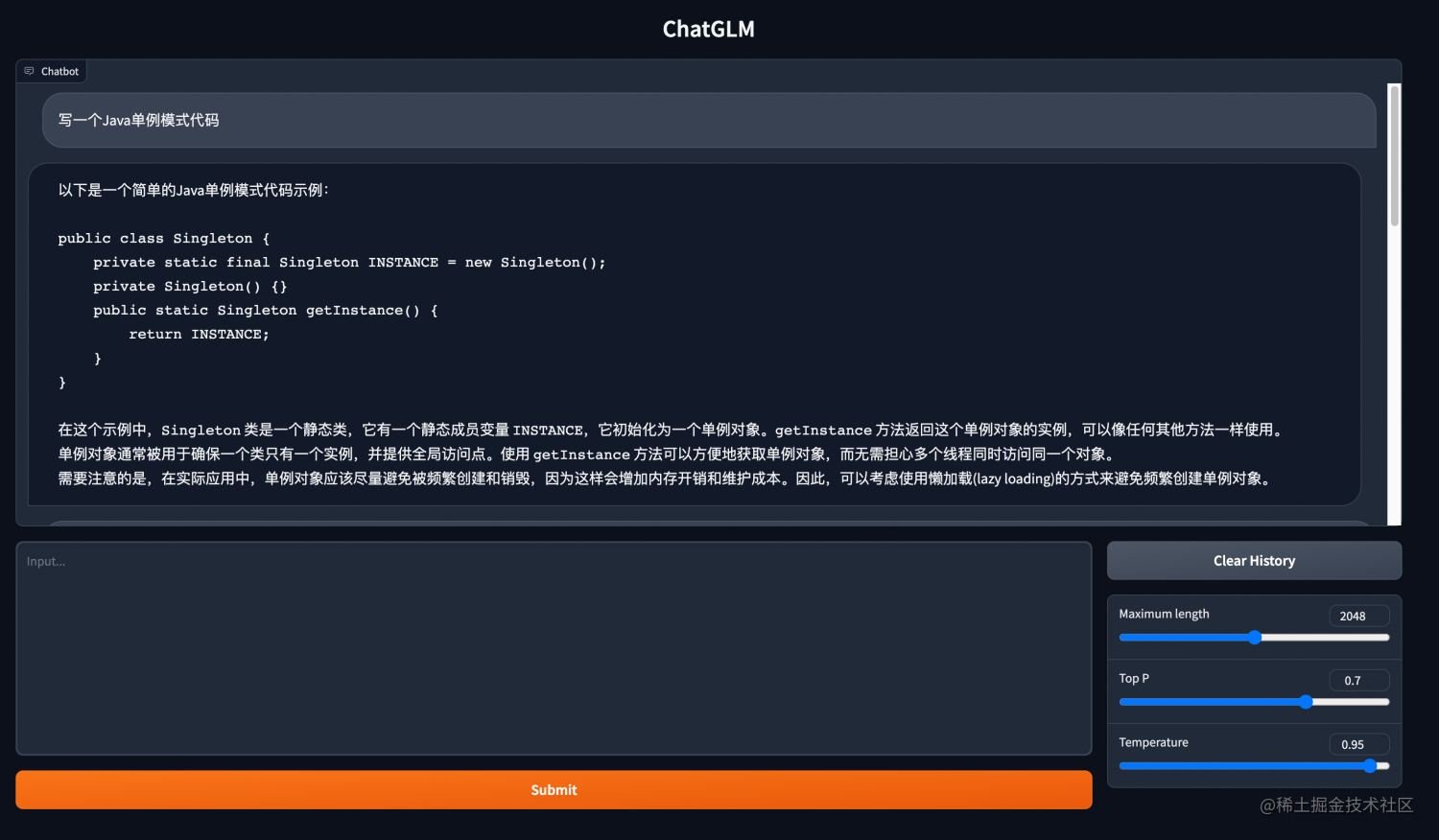Viewport: 1439px width, 840px height.
Task: Adjust the Top P slider handle
Action: click(1306, 702)
